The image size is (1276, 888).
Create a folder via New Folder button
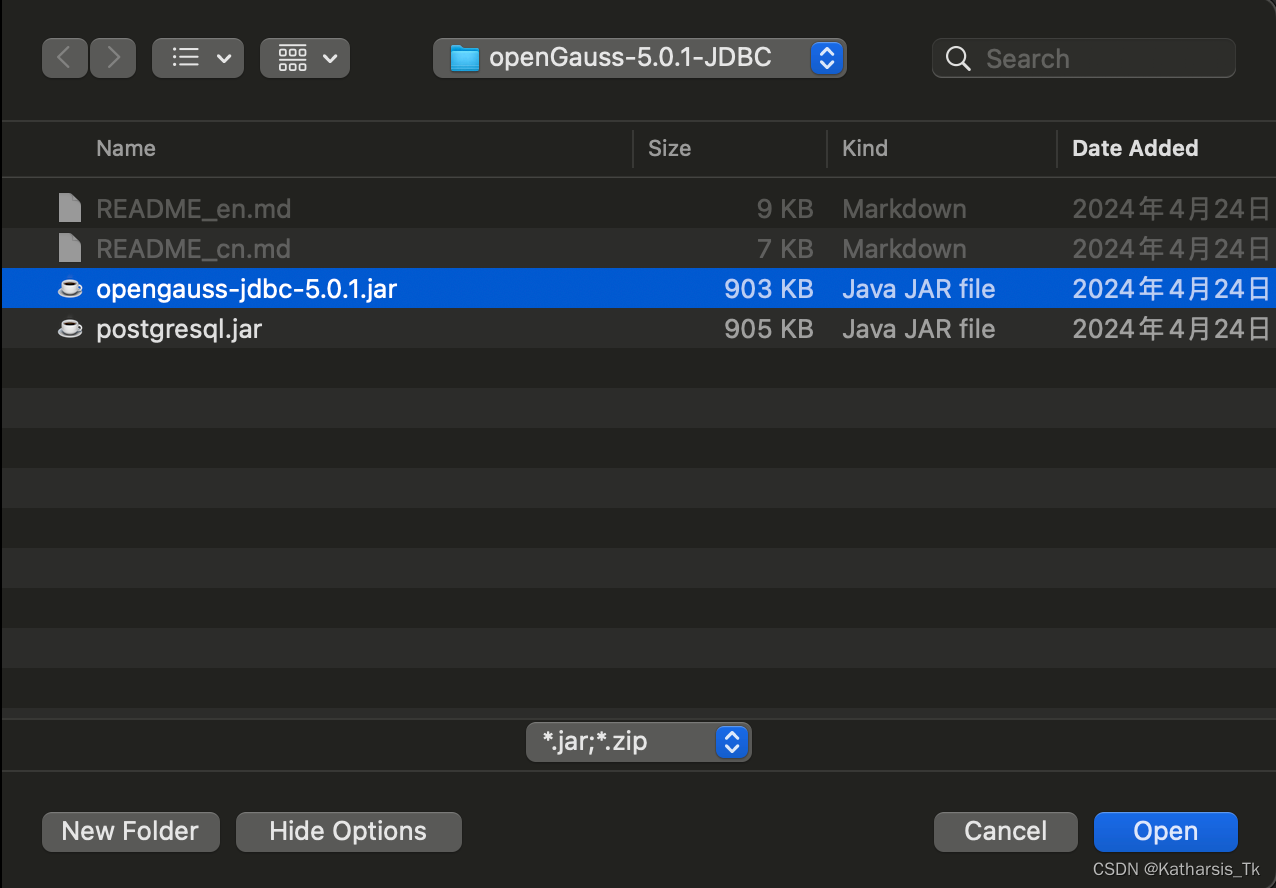(130, 831)
